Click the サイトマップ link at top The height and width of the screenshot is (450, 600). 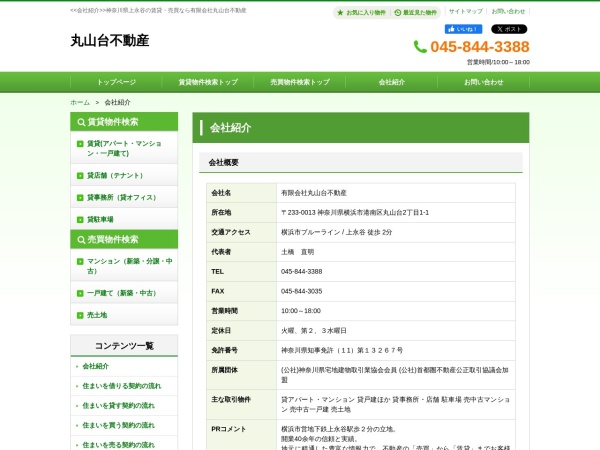click(466, 11)
